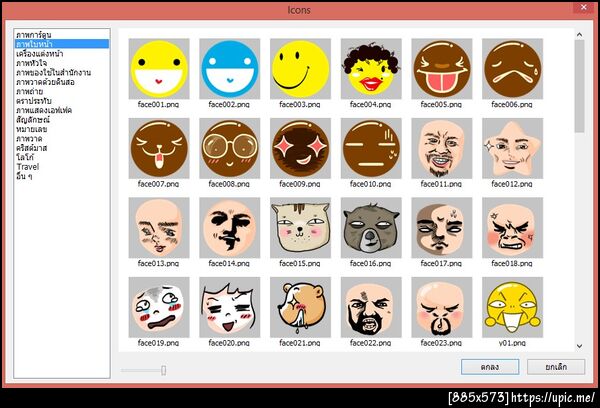Select face005.png brown tongue-out face
600x408 pixels.
click(x=442, y=69)
